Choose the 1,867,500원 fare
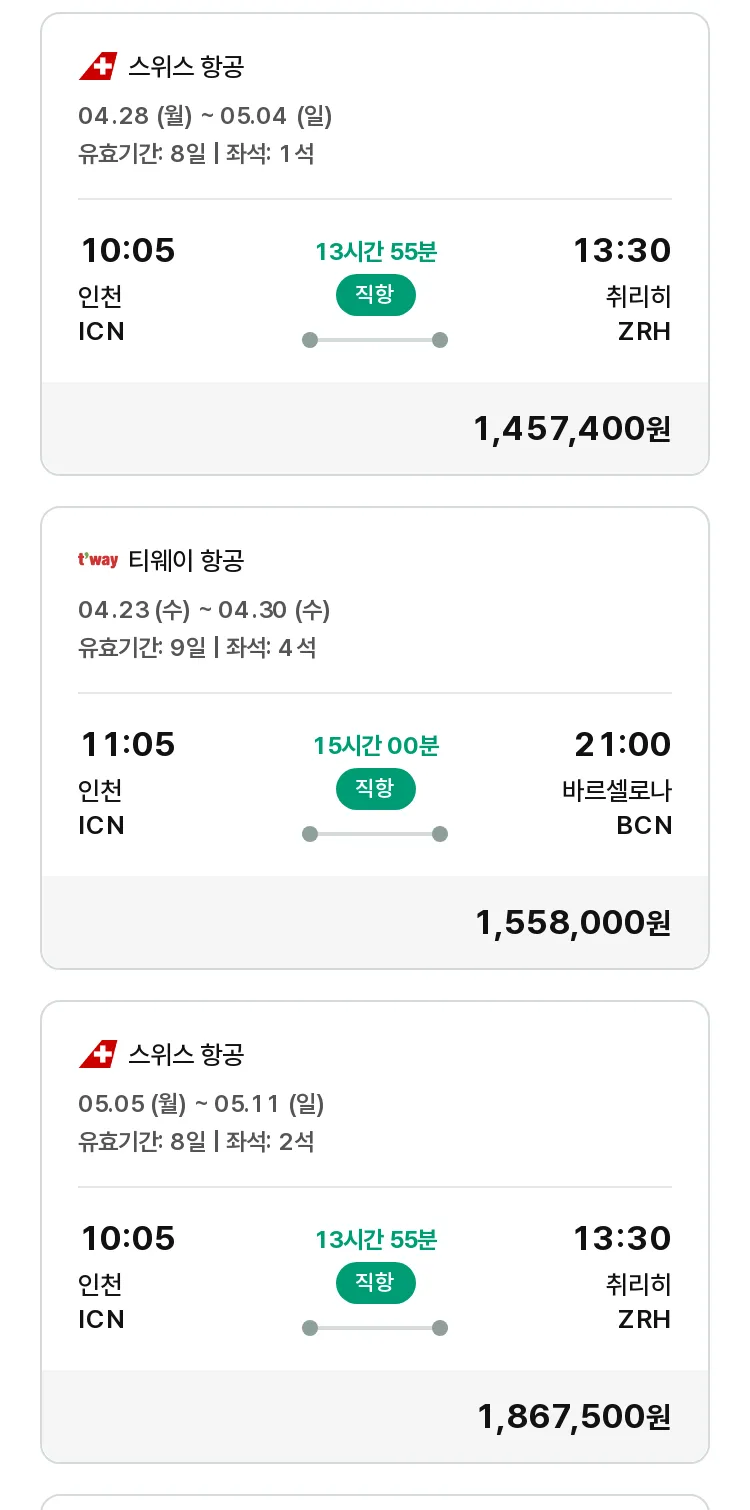Screen dimensions: 750x1510 (x=573, y=1417)
